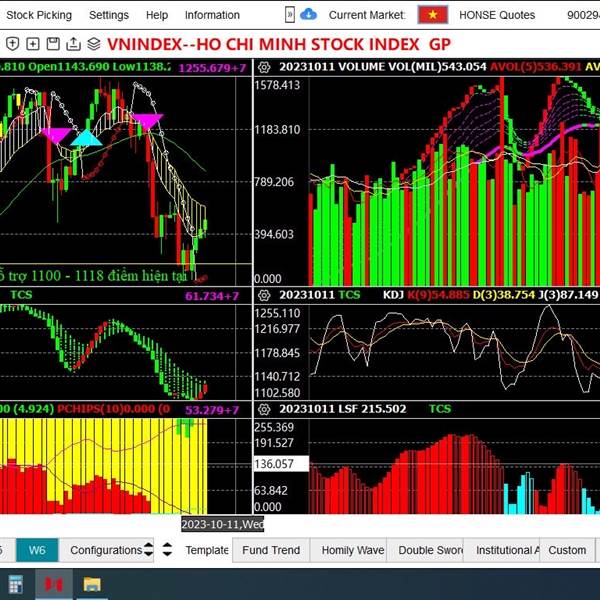Click the shield icon in the chart toolbar
This screenshot has width=600, height=600.
click(x=12, y=45)
